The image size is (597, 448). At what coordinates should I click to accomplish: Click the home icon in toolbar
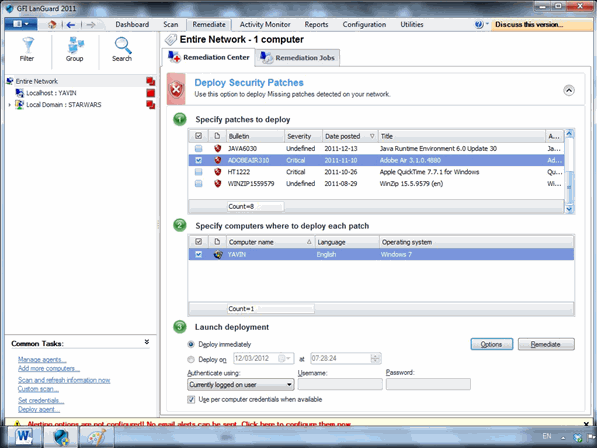coord(52,25)
